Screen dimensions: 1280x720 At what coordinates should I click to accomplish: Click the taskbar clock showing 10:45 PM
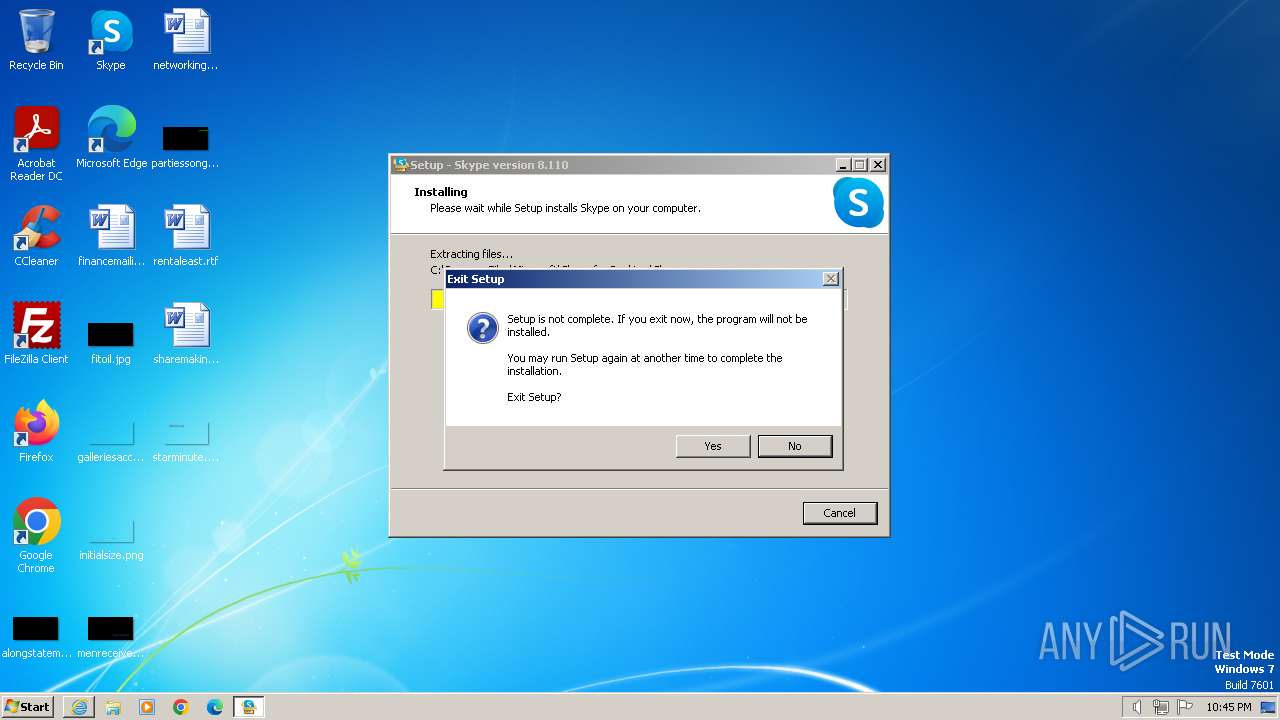(x=1229, y=707)
